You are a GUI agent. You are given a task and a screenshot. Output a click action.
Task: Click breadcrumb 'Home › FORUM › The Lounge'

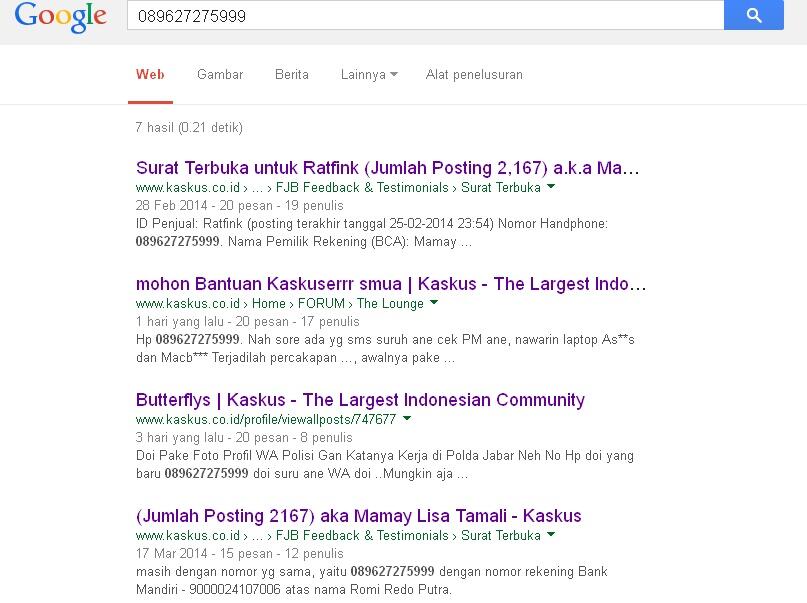pyautogui.click(x=338, y=304)
